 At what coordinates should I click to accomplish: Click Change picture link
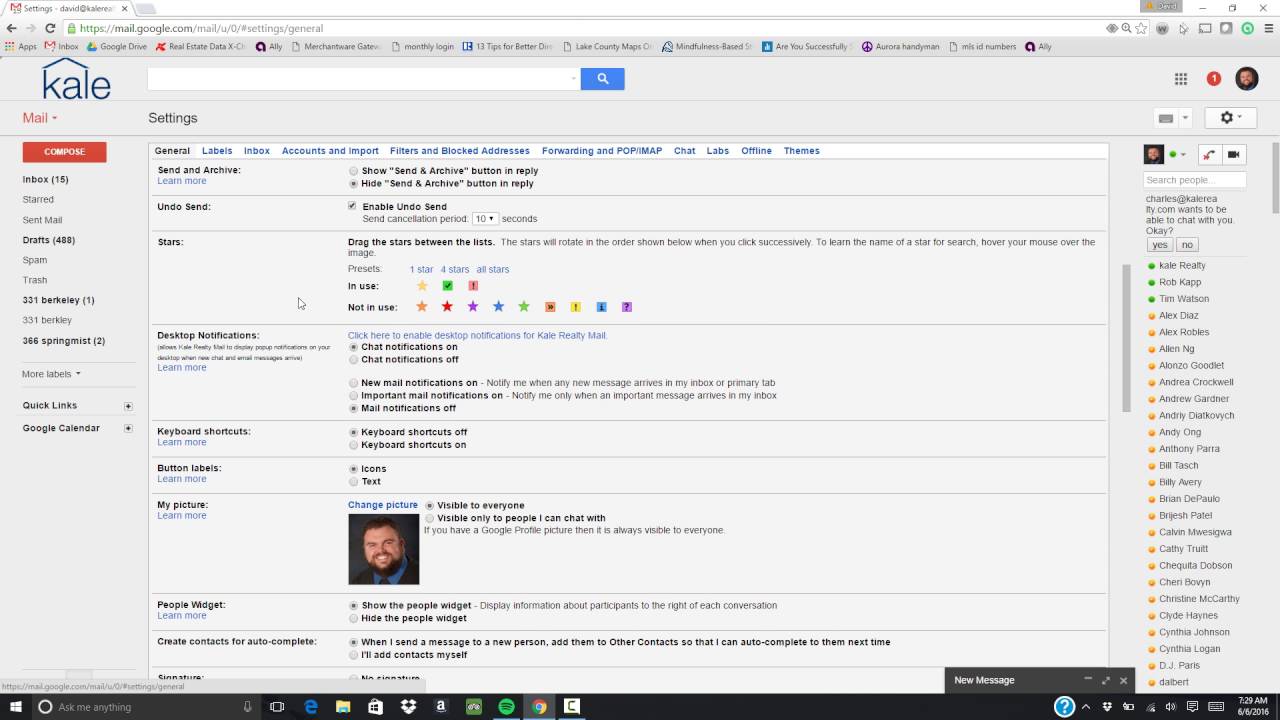(x=383, y=505)
